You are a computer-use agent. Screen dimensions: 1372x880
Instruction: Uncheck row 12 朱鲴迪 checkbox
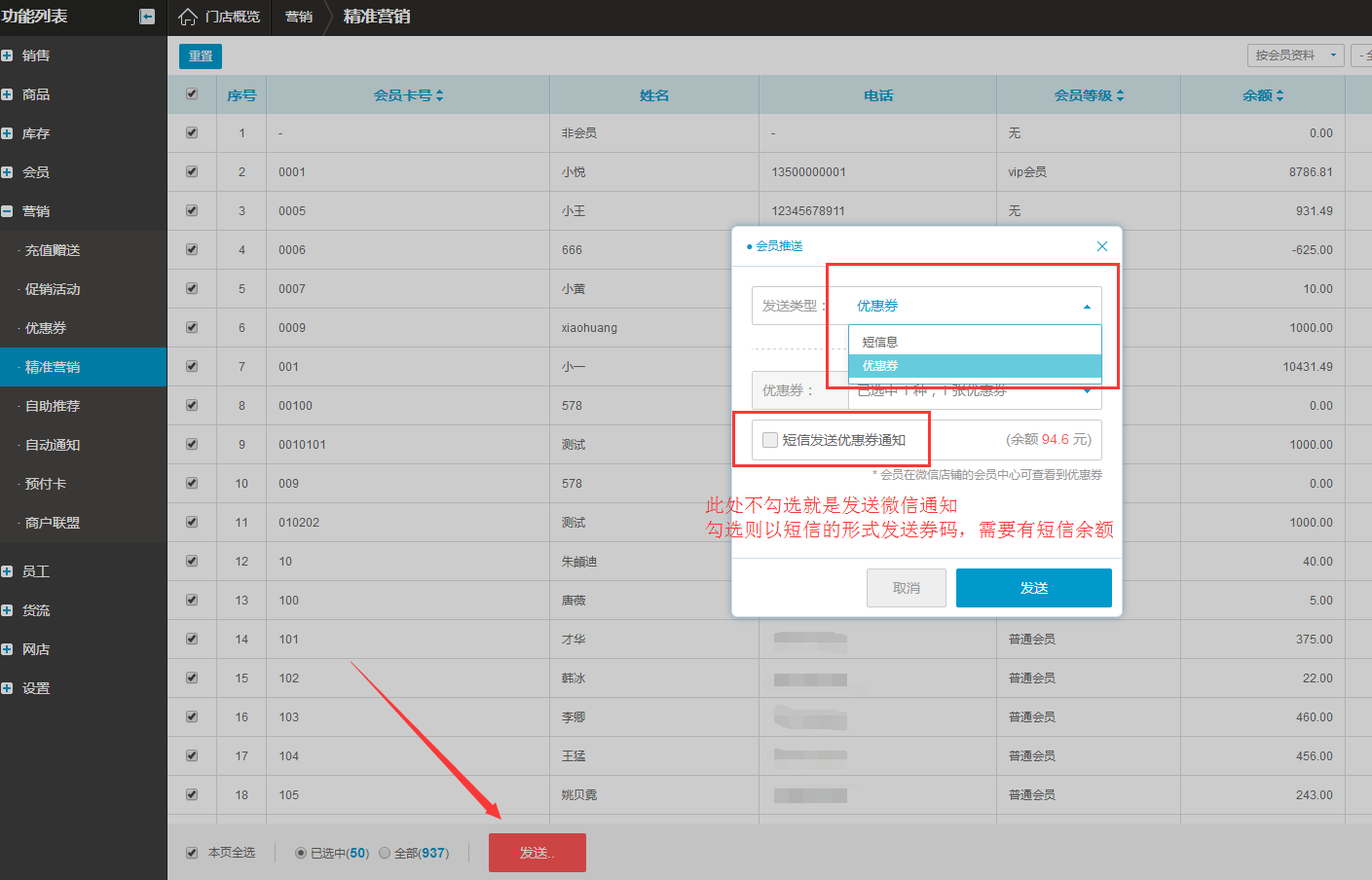click(192, 561)
